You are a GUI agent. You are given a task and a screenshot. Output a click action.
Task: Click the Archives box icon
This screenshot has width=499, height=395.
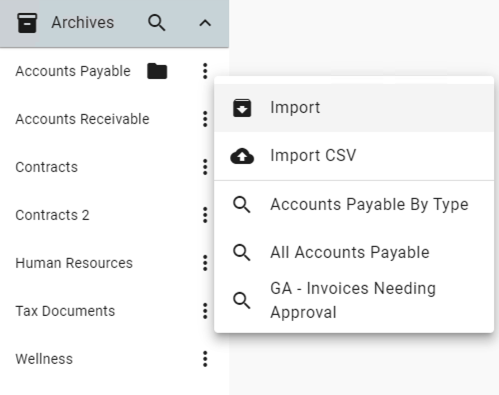click(27, 23)
